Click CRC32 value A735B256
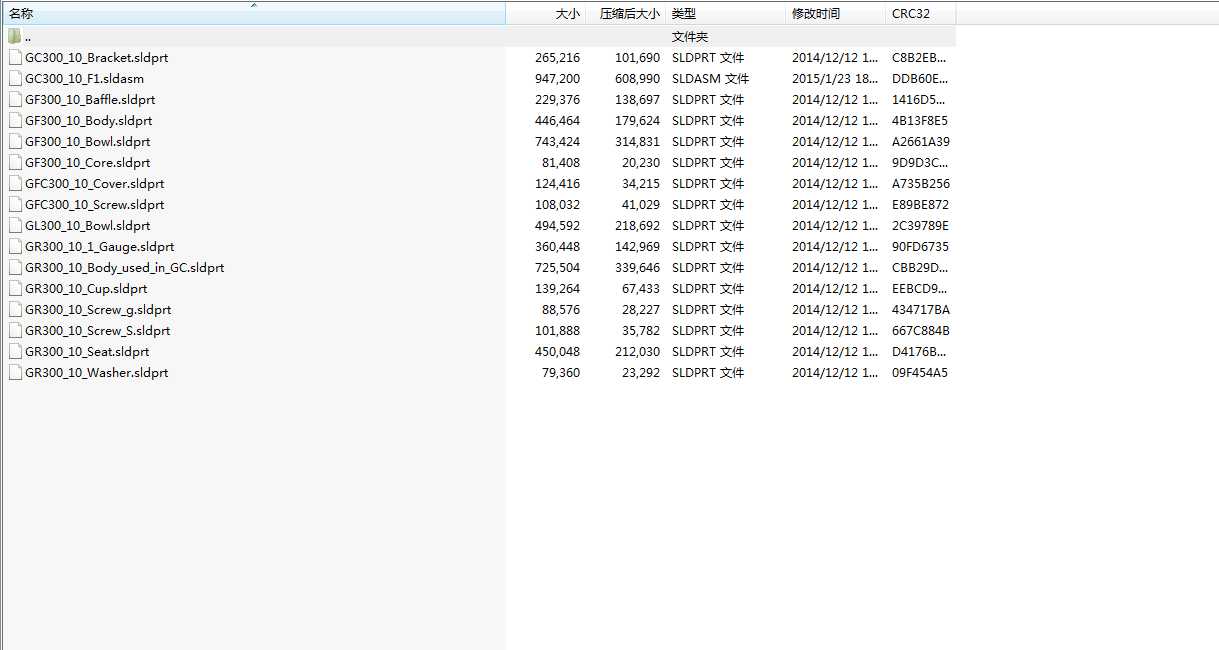The image size is (1219, 650). (921, 183)
